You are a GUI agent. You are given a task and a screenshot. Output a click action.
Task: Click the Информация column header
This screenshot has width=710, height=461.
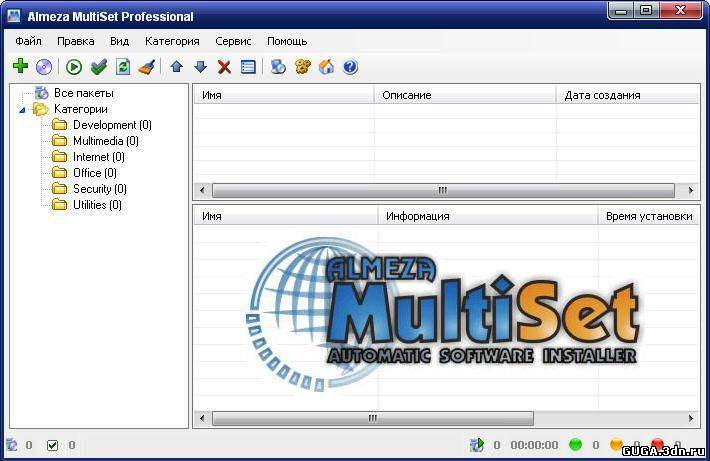tap(488, 216)
